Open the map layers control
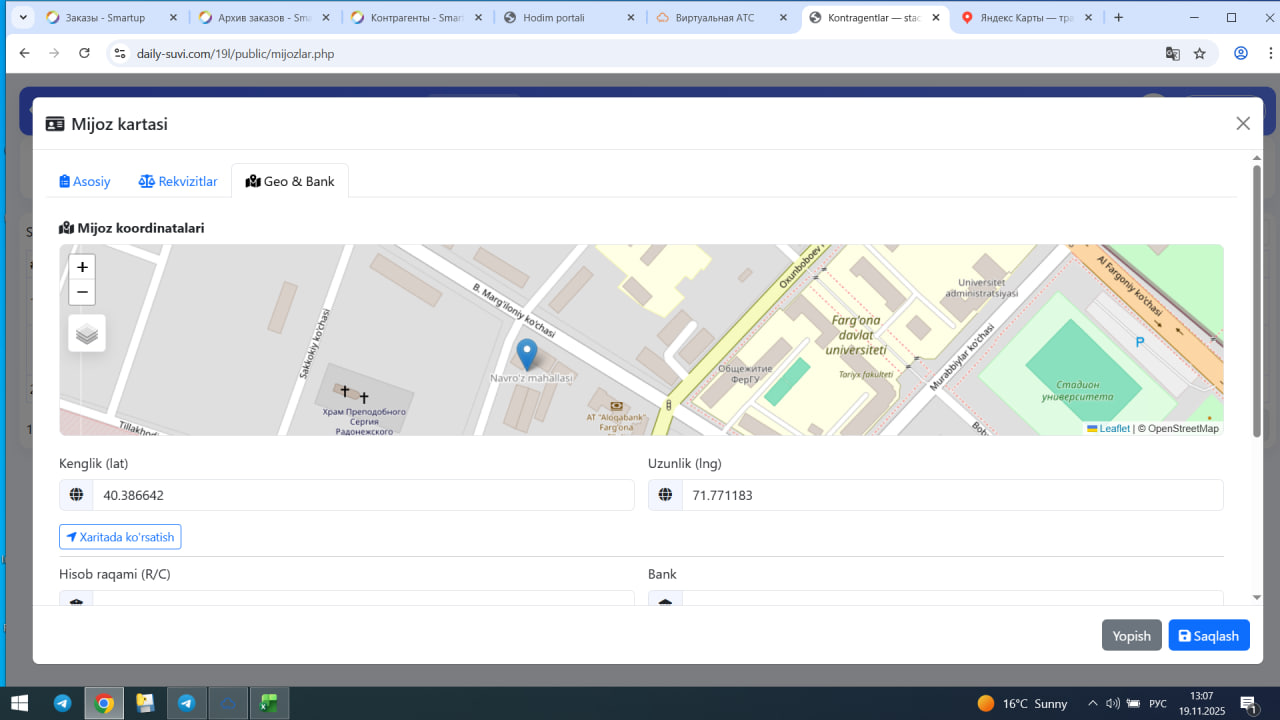This screenshot has width=1280, height=720. (87, 334)
